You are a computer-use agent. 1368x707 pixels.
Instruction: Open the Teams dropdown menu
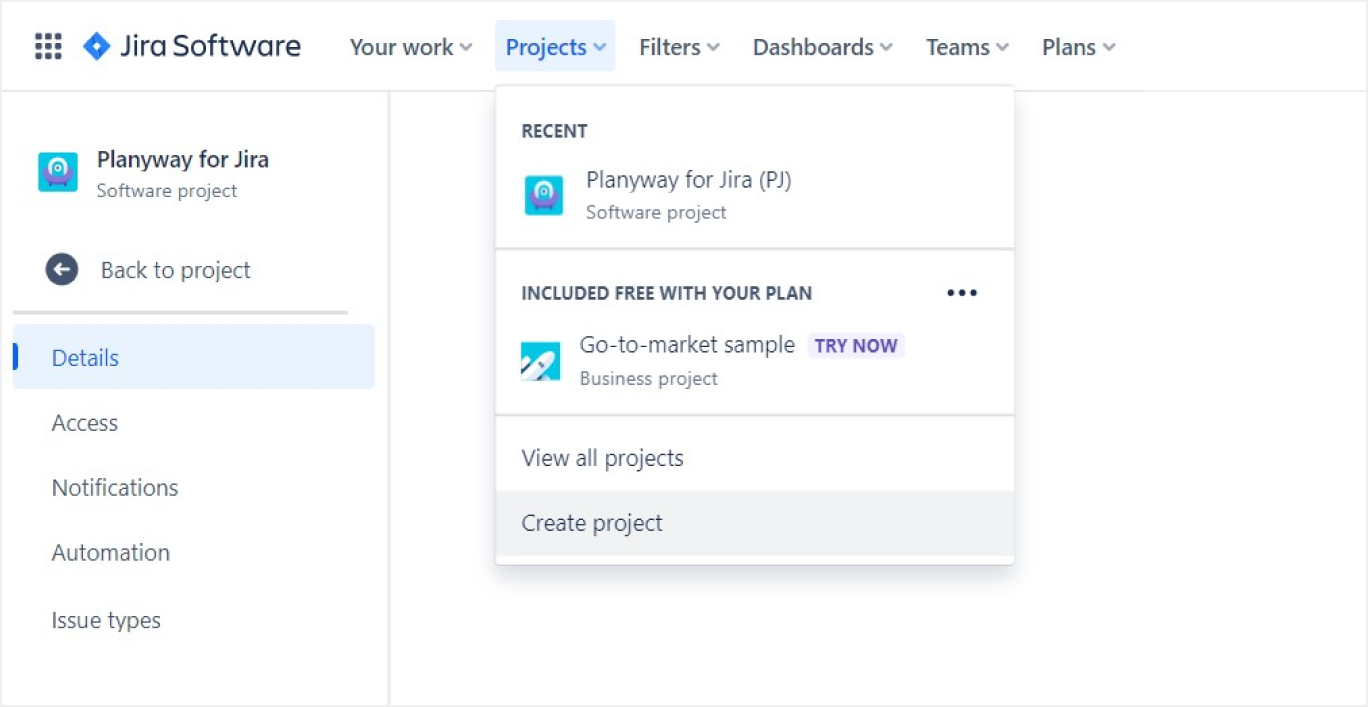(x=967, y=47)
